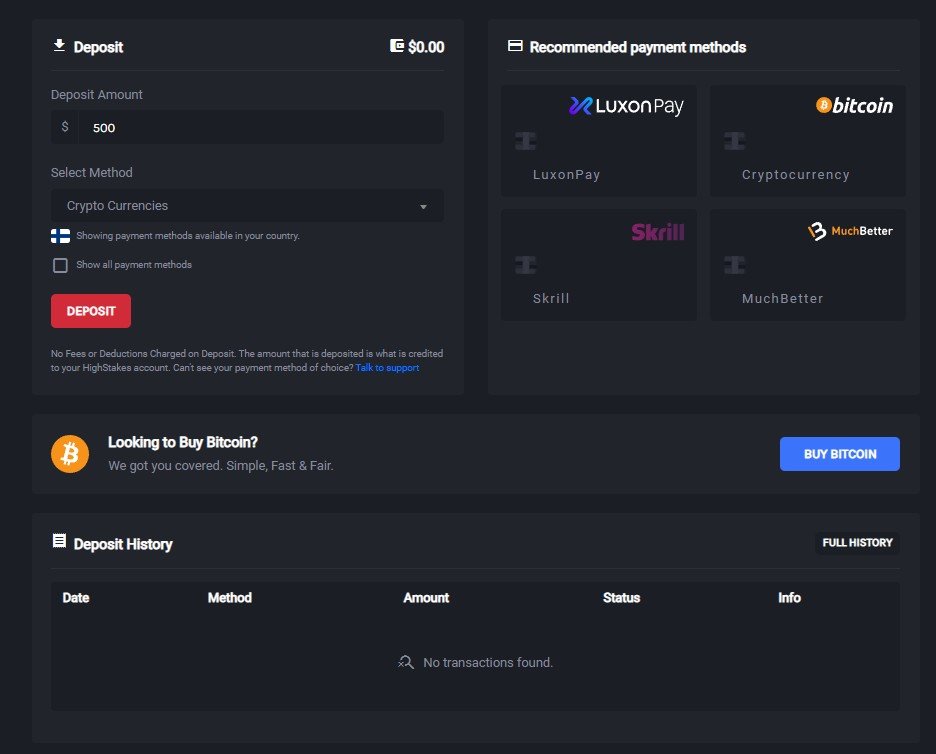The height and width of the screenshot is (754, 936).
Task: Open the Select Method dropdown
Action: click(x=247, y=205)
